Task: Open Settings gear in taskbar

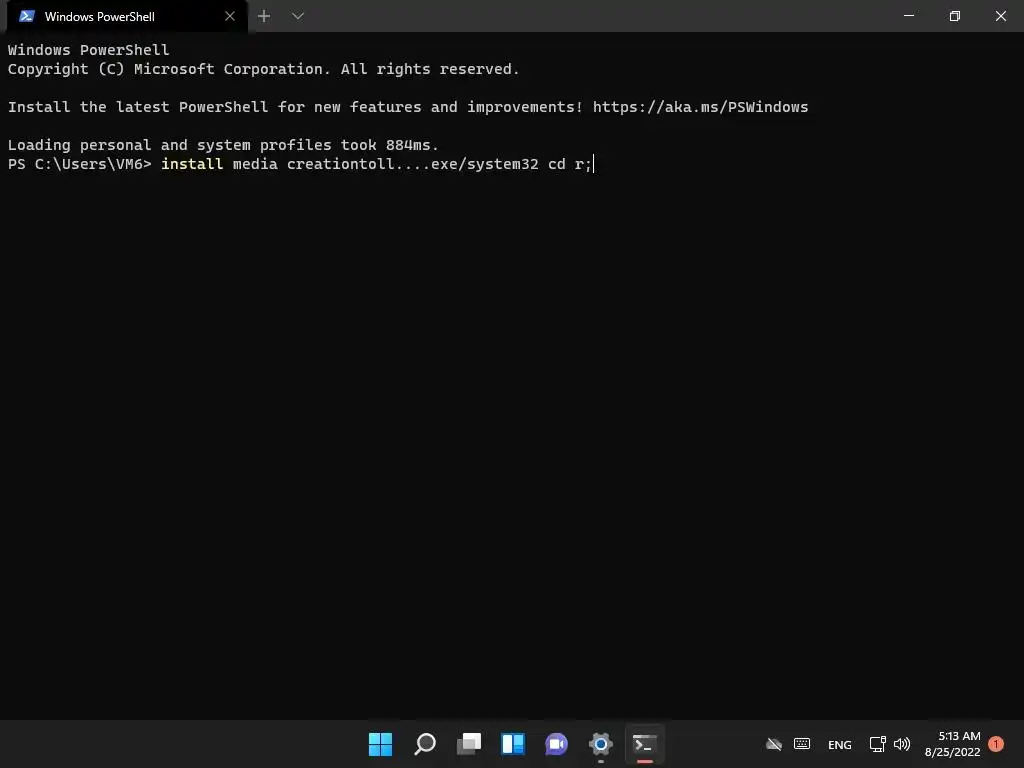Action: tap(601, 744)
